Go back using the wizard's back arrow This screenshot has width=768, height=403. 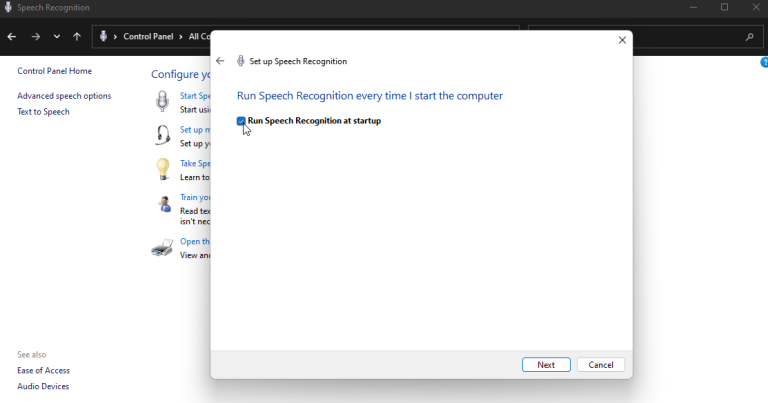(220, 61)
